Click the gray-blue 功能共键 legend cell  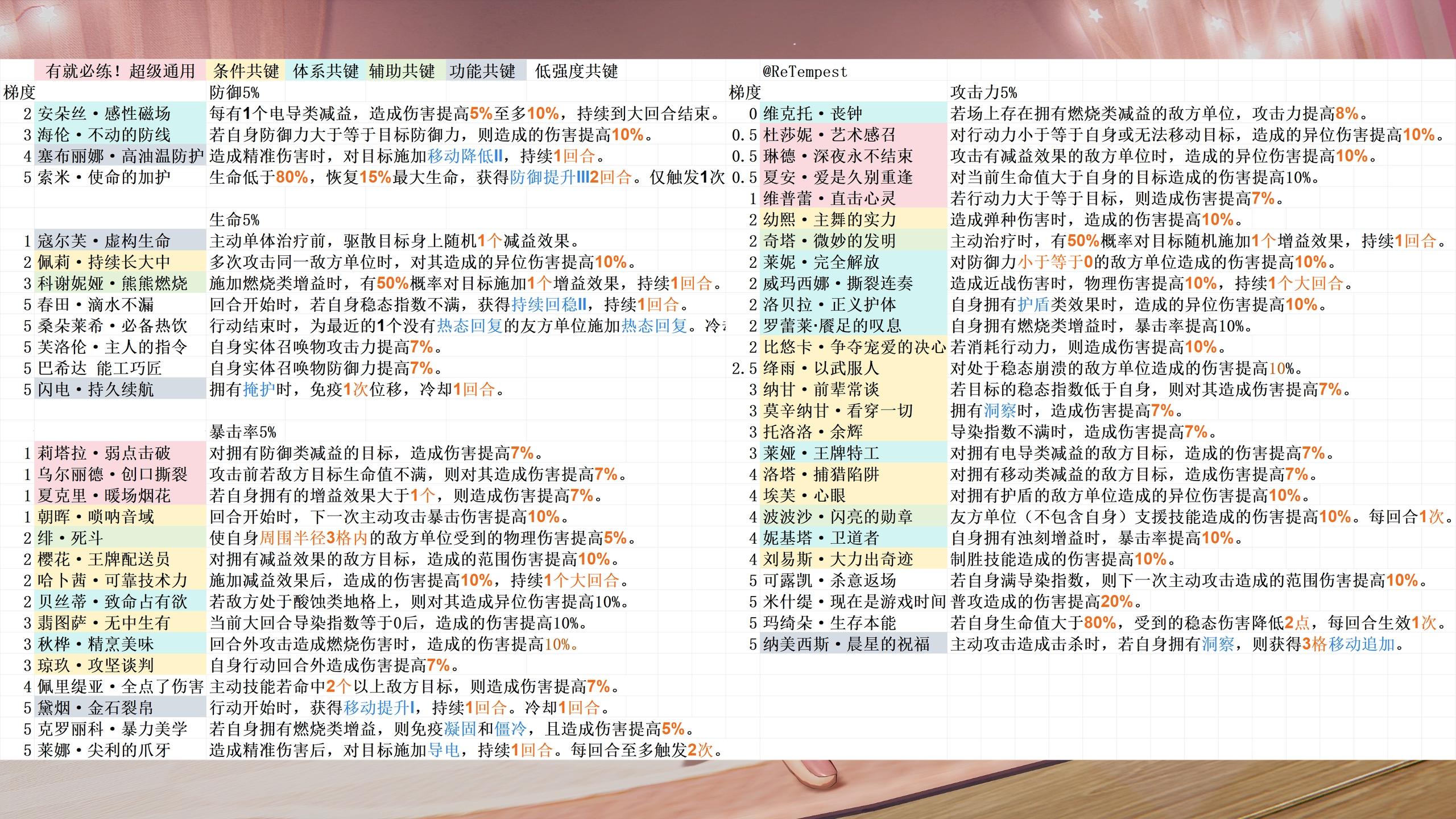click(x=482, y=71)
